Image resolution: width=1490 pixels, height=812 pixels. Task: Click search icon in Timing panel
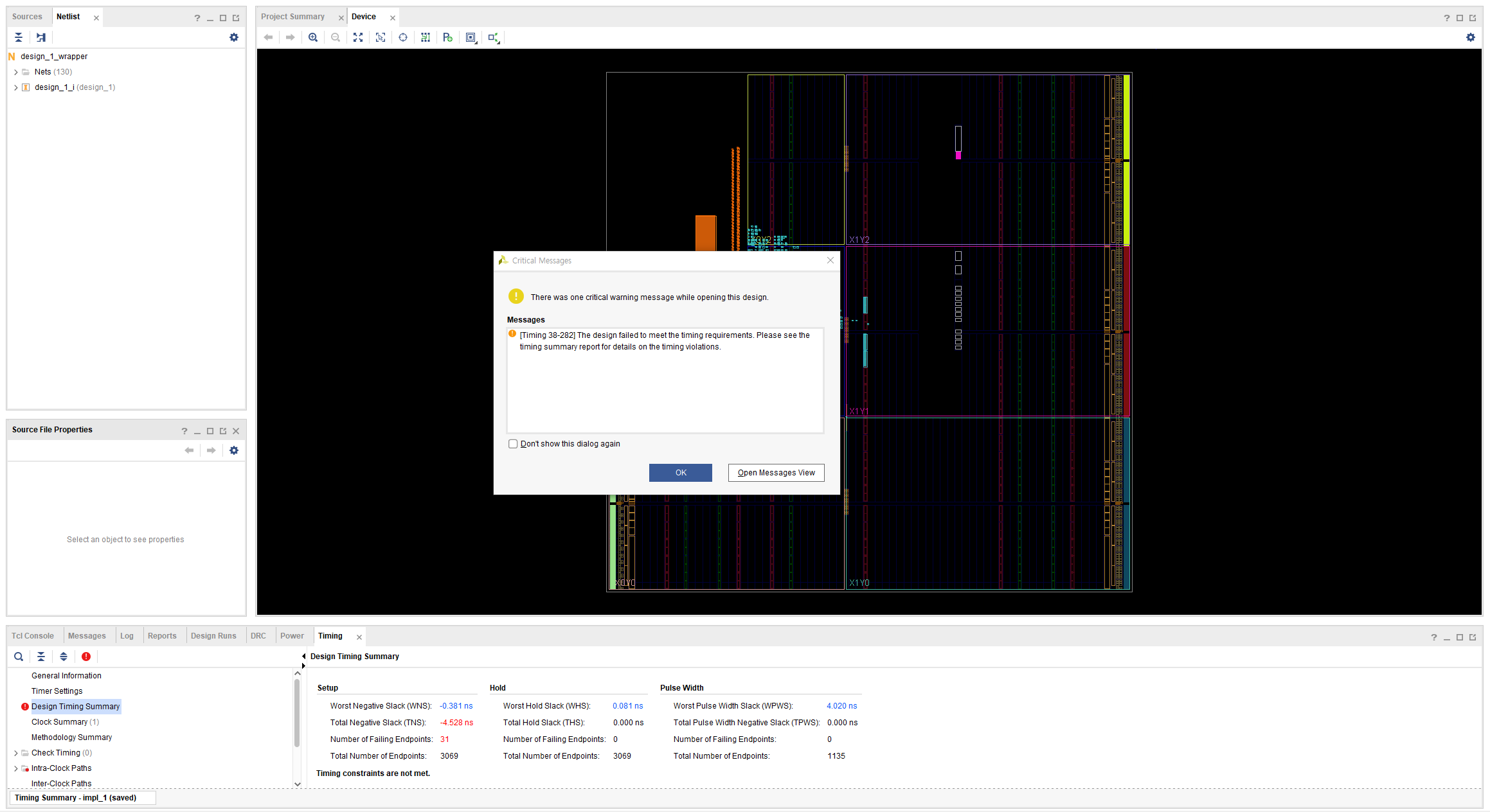tap(19, 657)
